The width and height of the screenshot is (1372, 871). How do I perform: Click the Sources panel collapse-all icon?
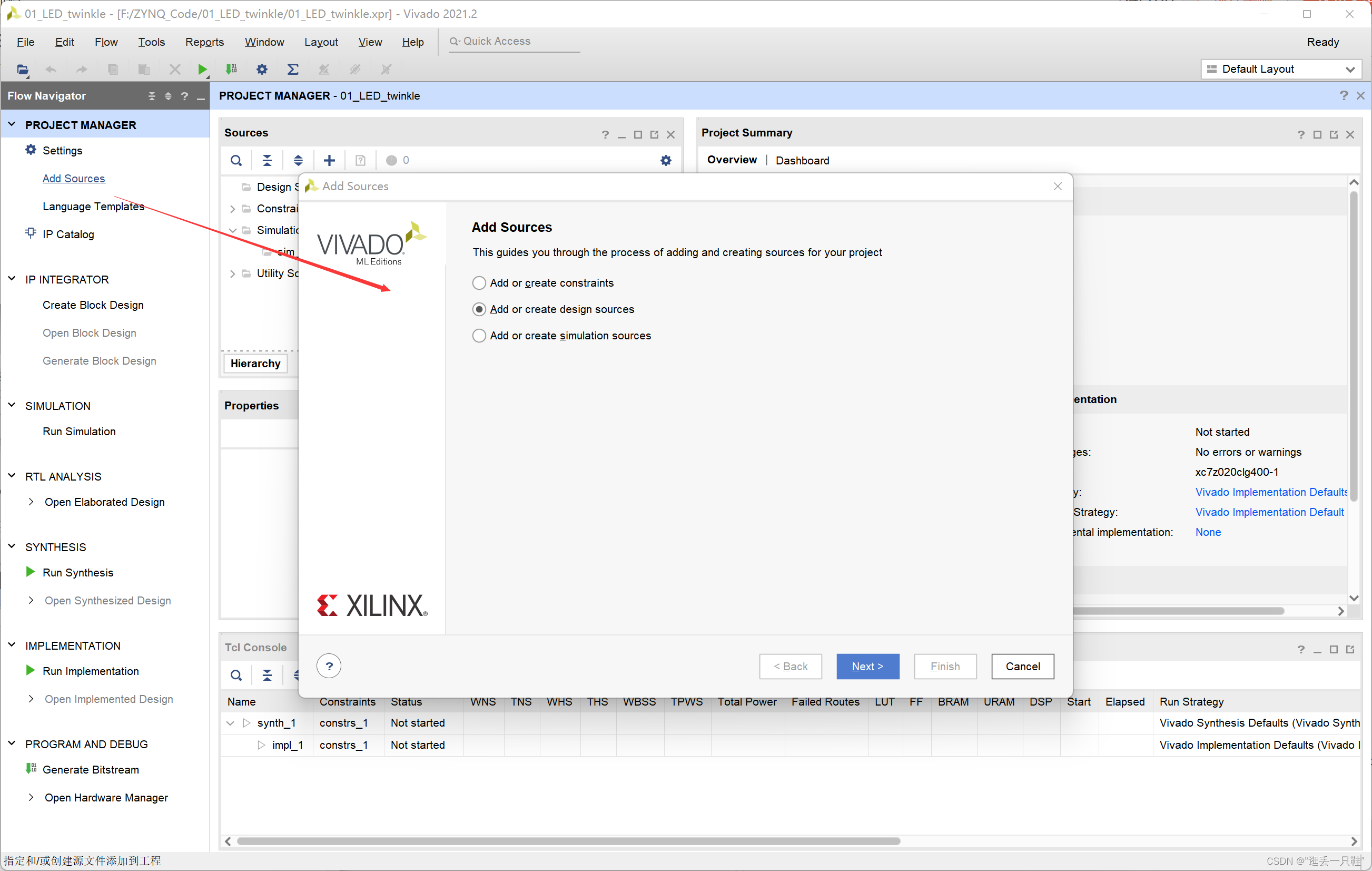pyautogui.click(x=267, y=161)
